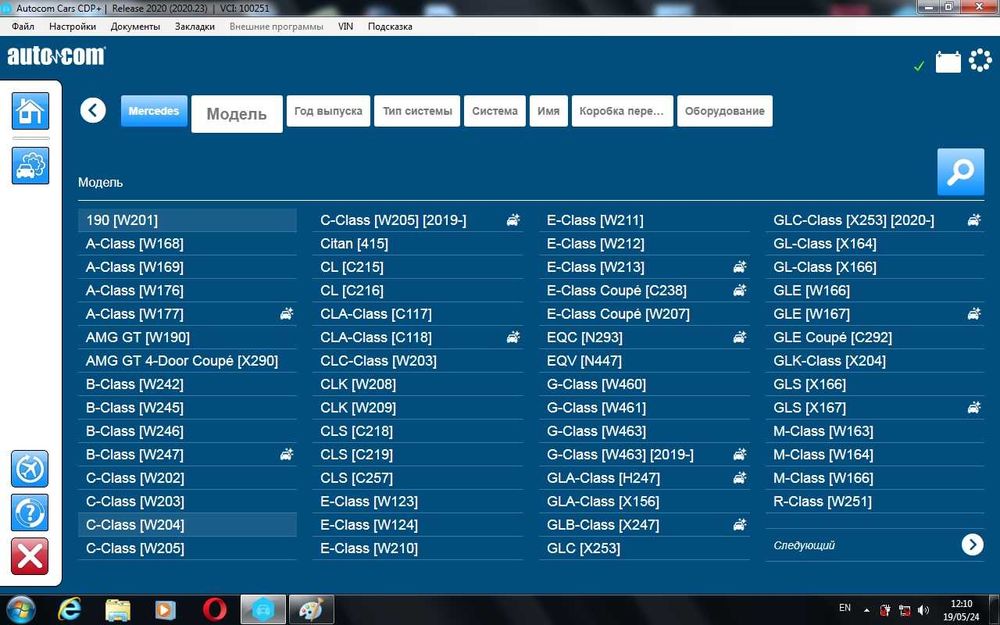Select the Mercedes breadcrumb tab
This screenshot has height=625, width=1000.
coord(154,111)
